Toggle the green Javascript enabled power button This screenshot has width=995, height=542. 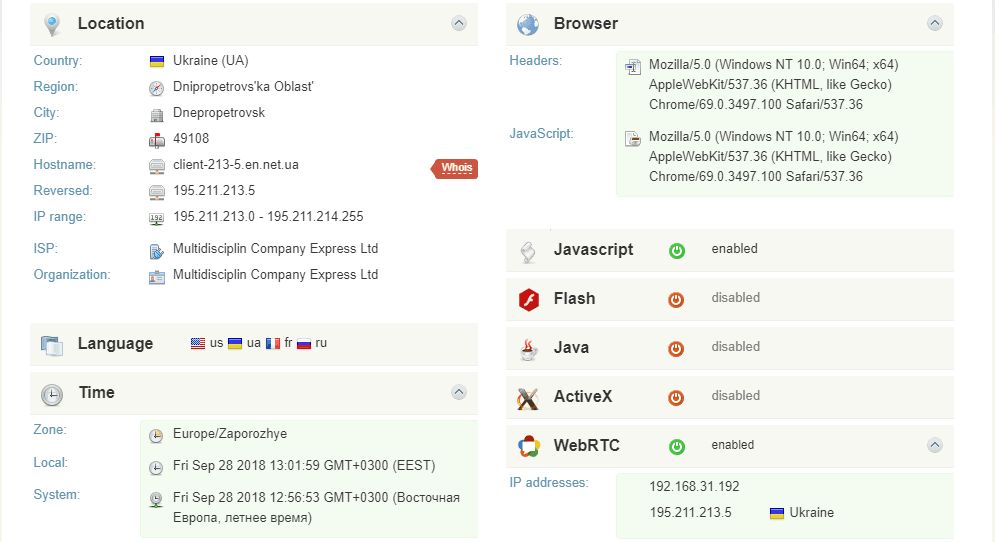point(677,250)
